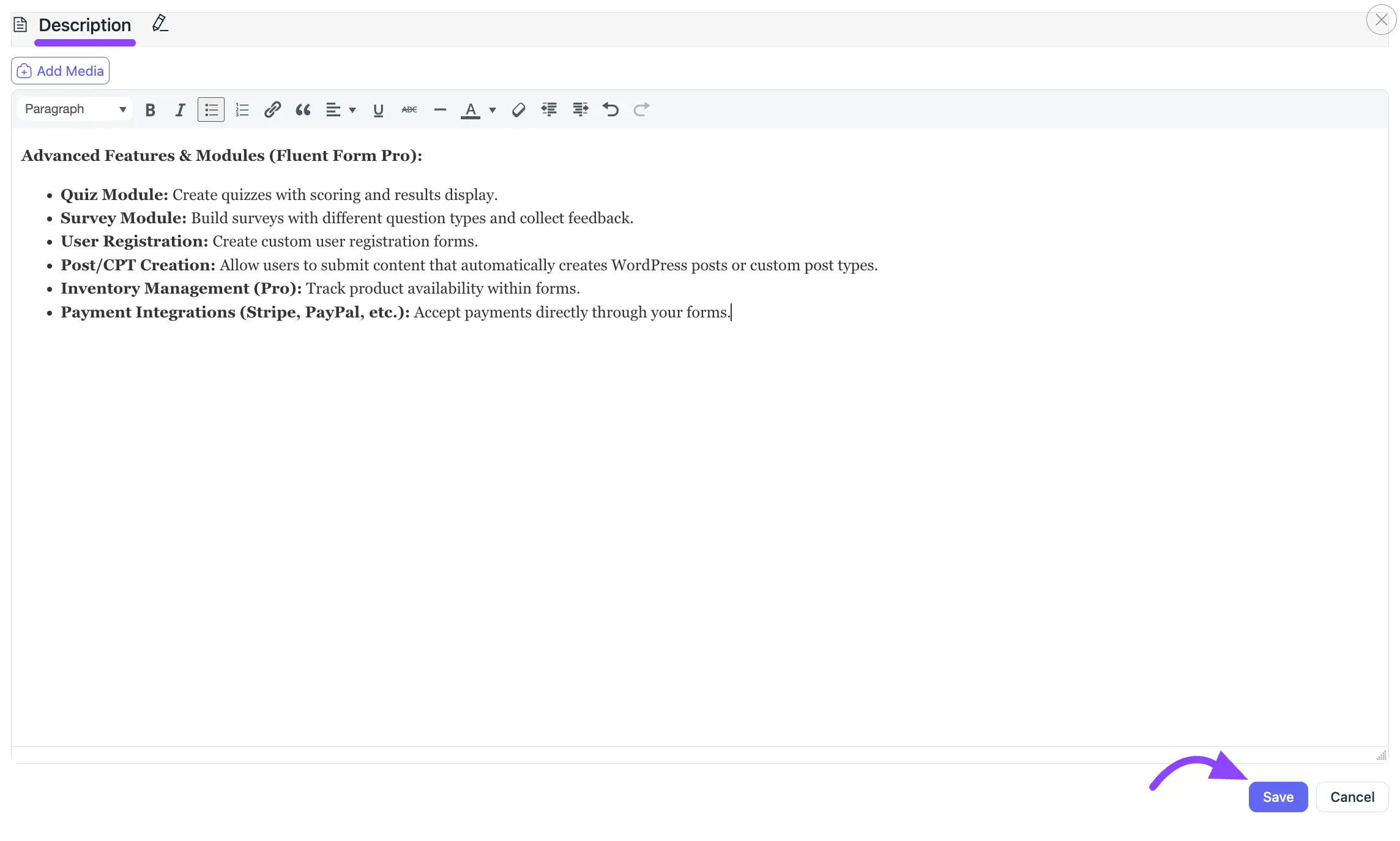Select the Description tab
Viewport: 1400px width, 841px height.
84,25
